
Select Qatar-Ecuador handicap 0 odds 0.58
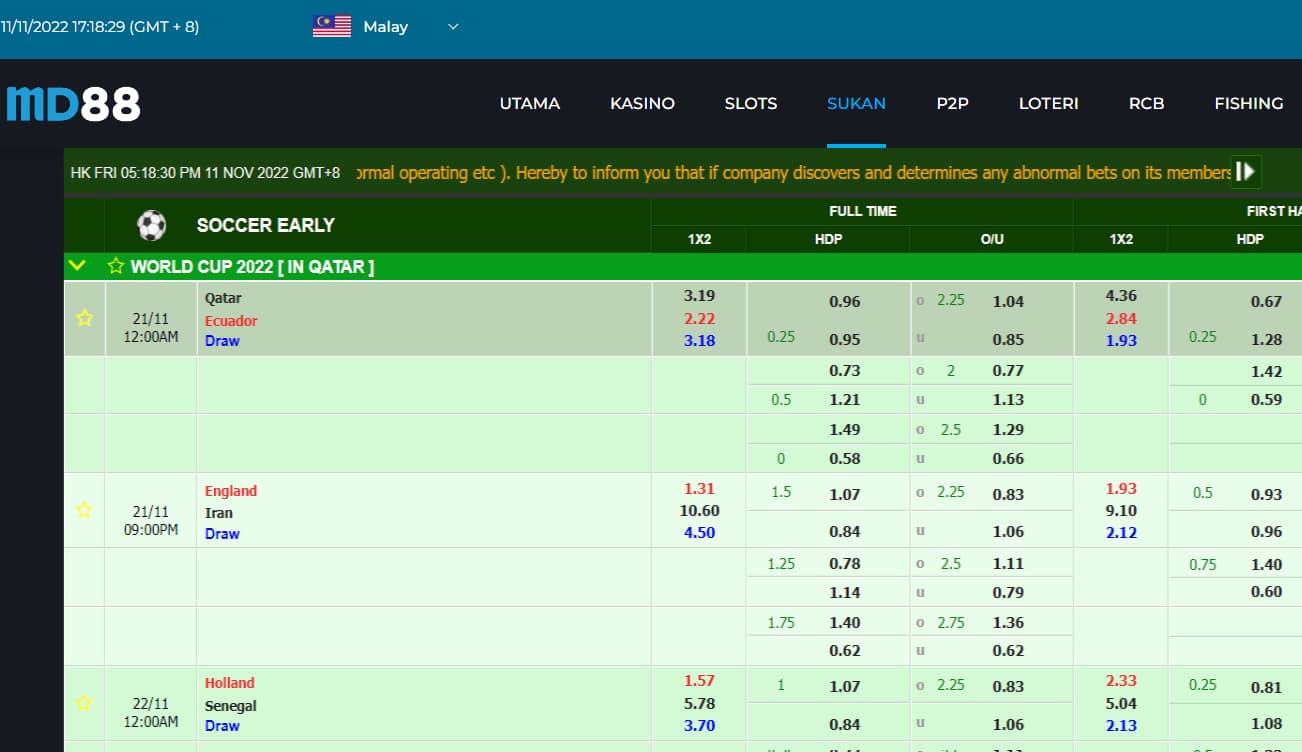pyautogui.click(x=845, y=459)
